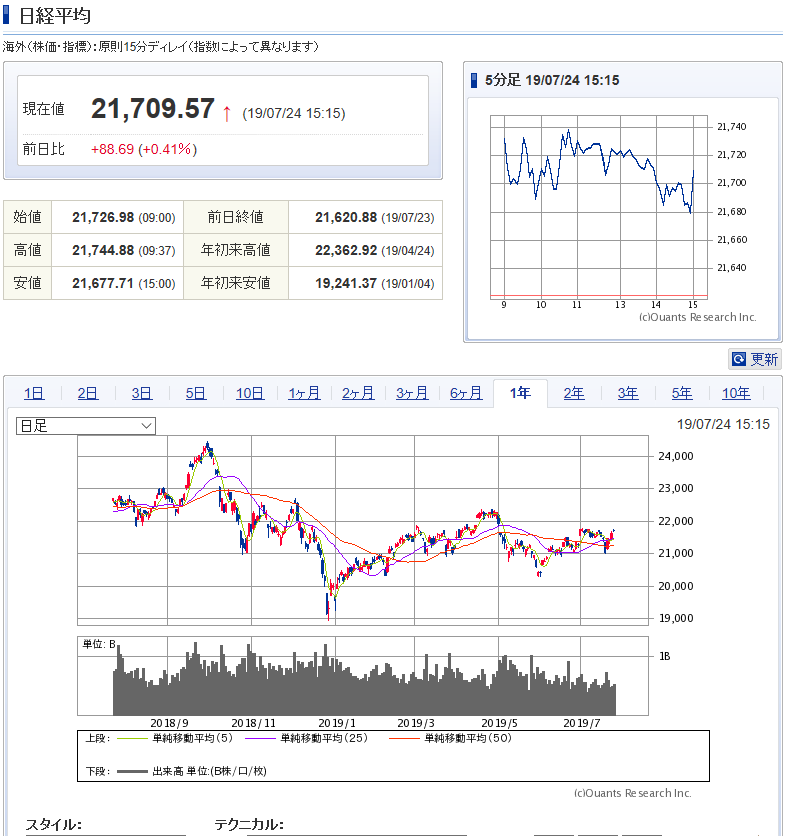Open the 日足 candle interval dropdown

(x=86, y=426)
